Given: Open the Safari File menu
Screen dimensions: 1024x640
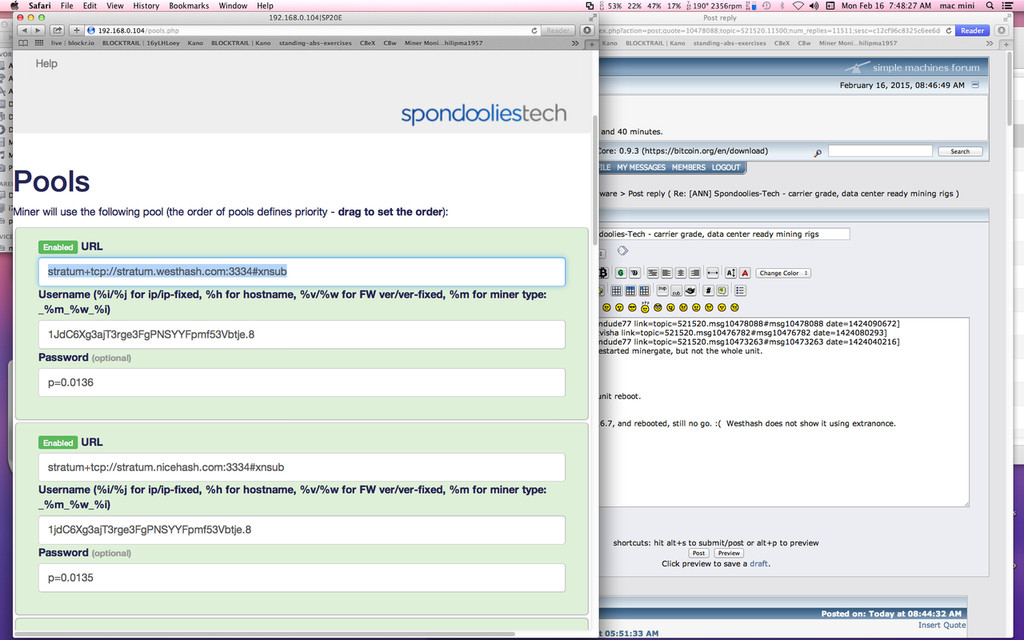Looking at the screenshot, I should (x=67, y=5).
